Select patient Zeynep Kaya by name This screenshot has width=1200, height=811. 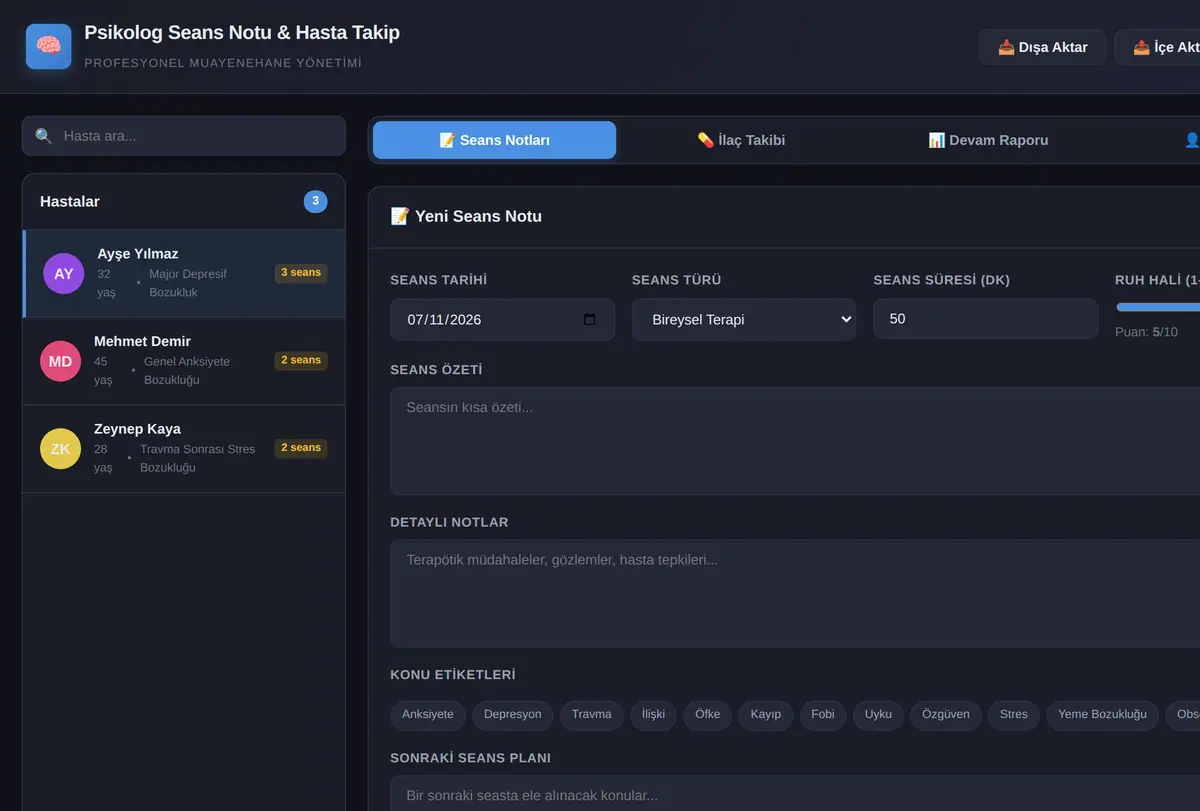click(137, 429)
